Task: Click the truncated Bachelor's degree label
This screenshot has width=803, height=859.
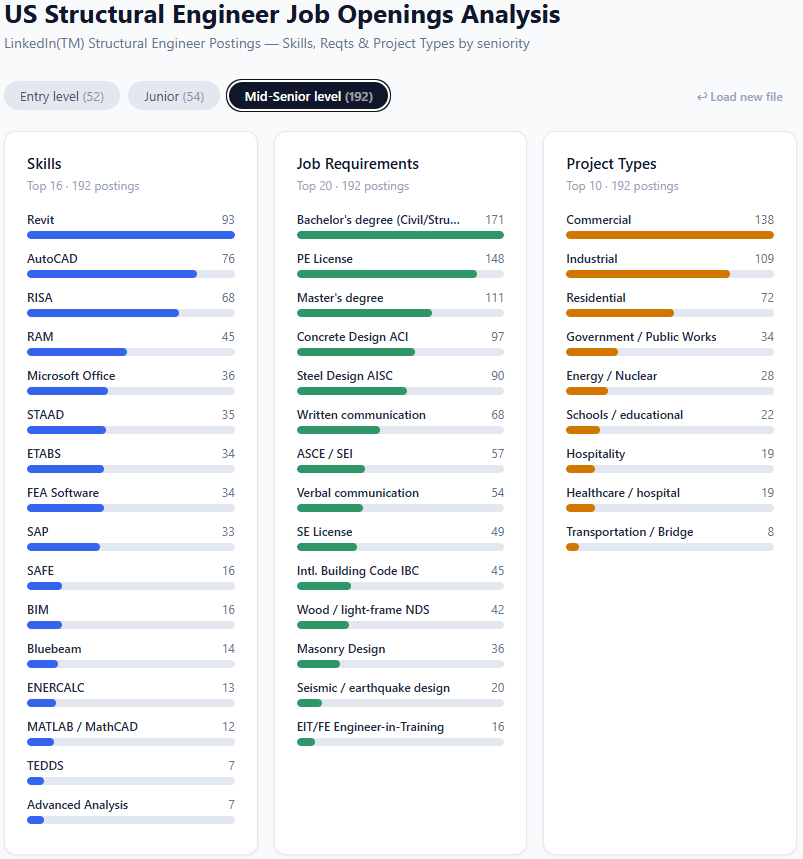Action: [378, 220]
